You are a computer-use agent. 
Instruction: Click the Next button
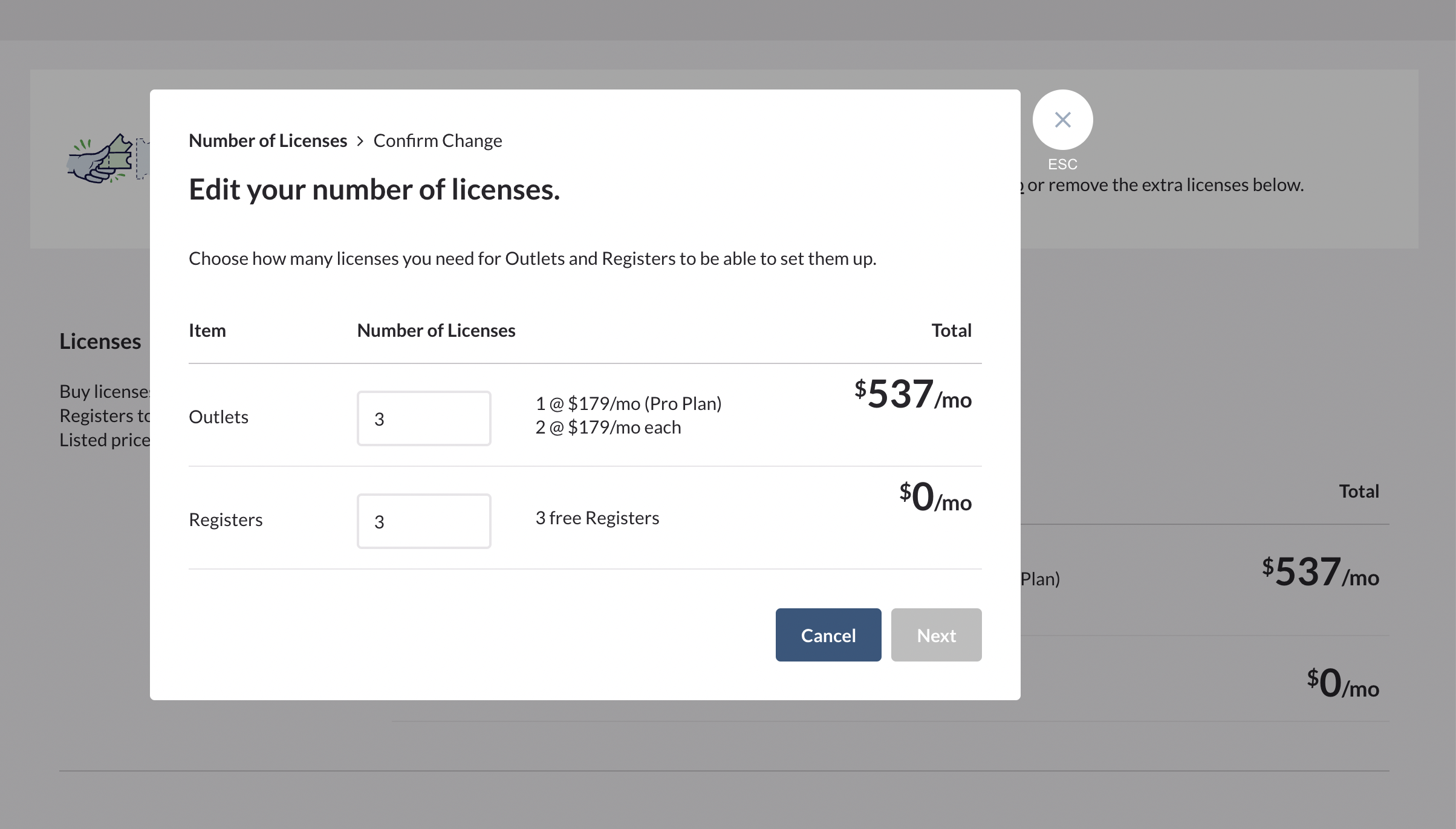coord(936,634)
